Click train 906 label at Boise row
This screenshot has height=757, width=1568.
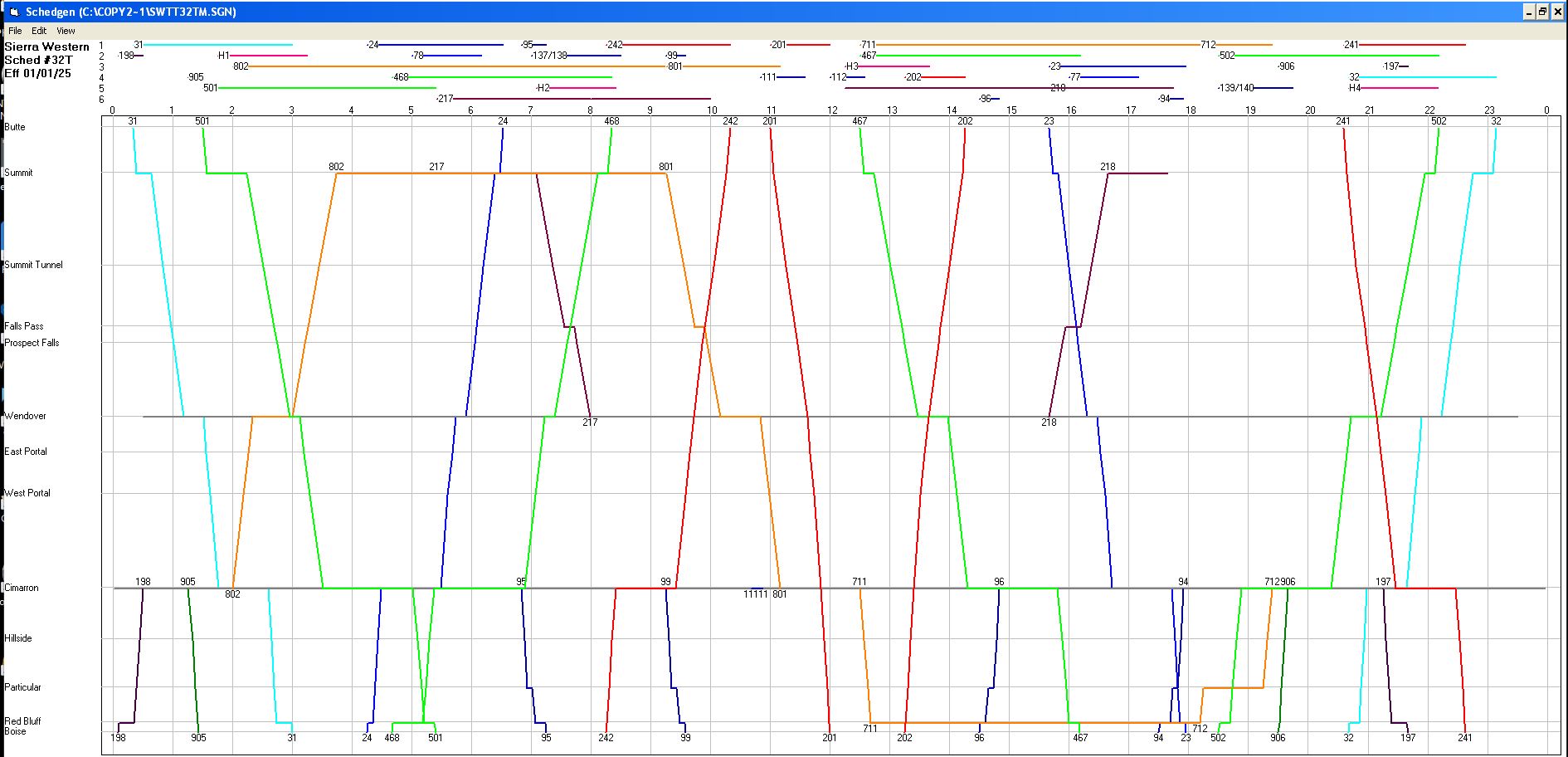pos(1278,738)
